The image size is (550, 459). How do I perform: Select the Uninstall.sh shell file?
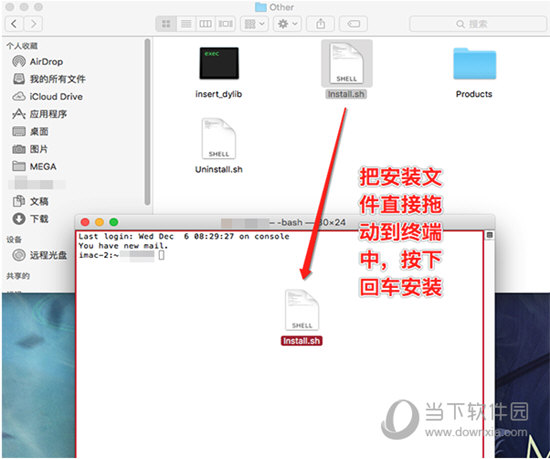click(219, 146)
